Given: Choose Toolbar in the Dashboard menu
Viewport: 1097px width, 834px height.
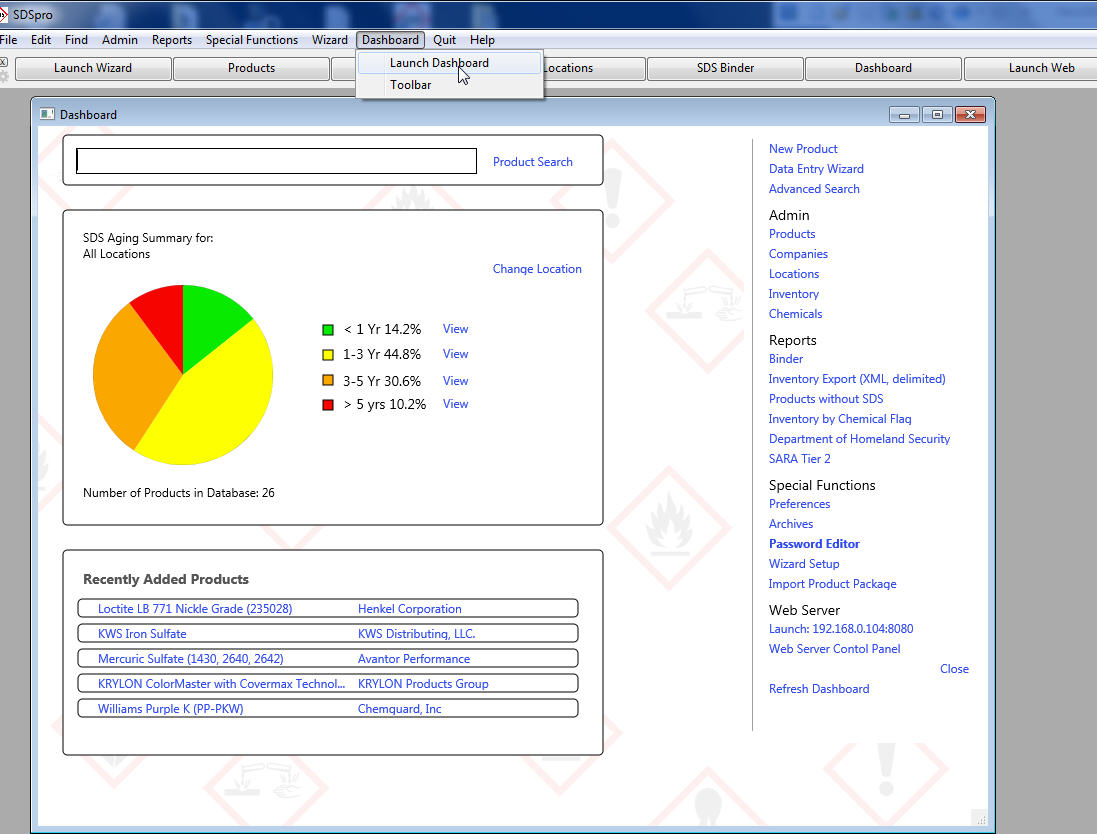Looking at the screenshot, I should pos(410,85).
